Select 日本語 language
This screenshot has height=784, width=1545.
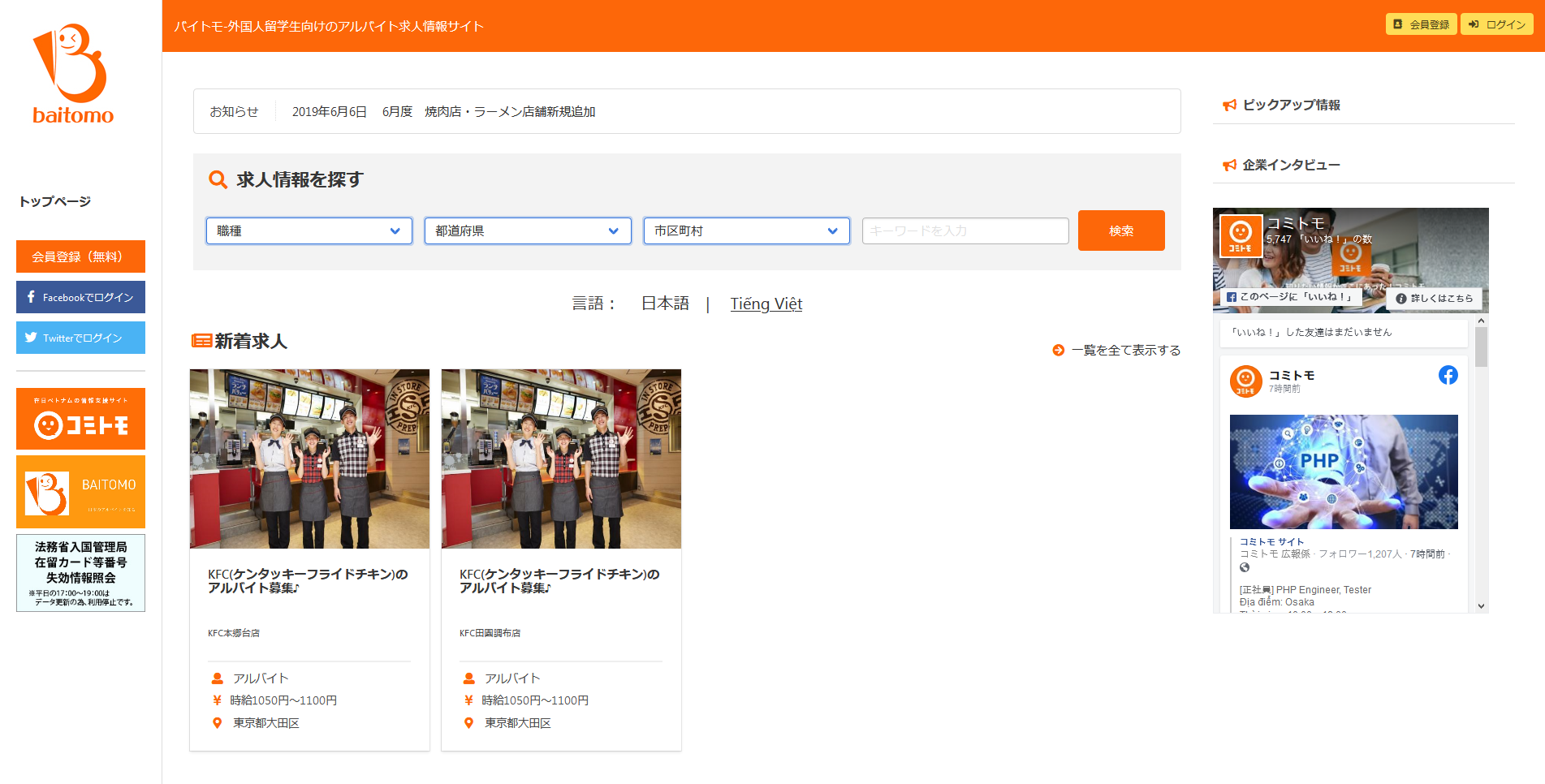(665, 304)
